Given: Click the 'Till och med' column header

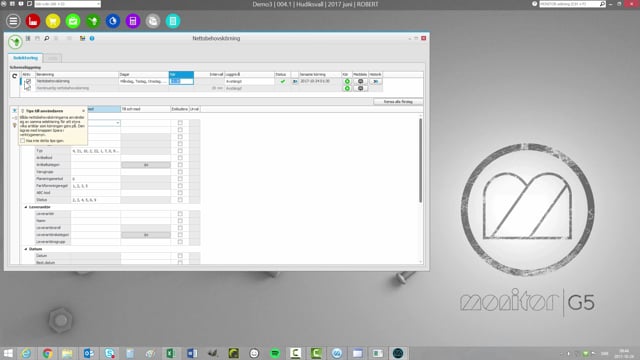Looking at the screenshot, I should tap(145, 109).
